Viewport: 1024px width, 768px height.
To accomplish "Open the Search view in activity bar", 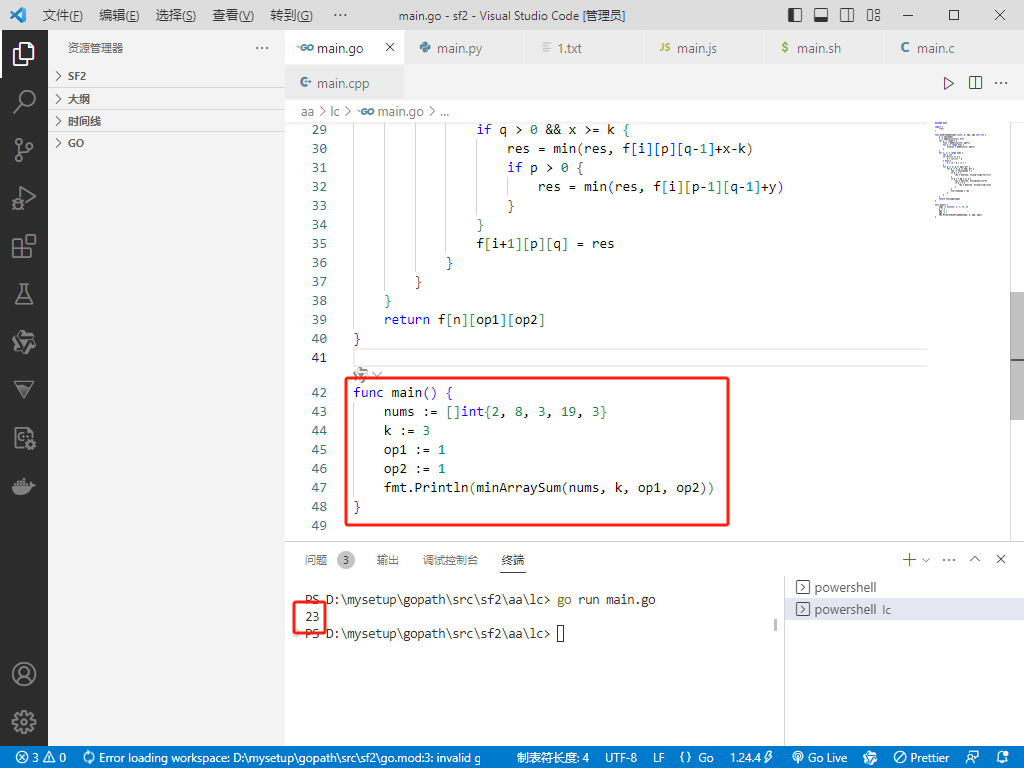I will coord(24,102).
